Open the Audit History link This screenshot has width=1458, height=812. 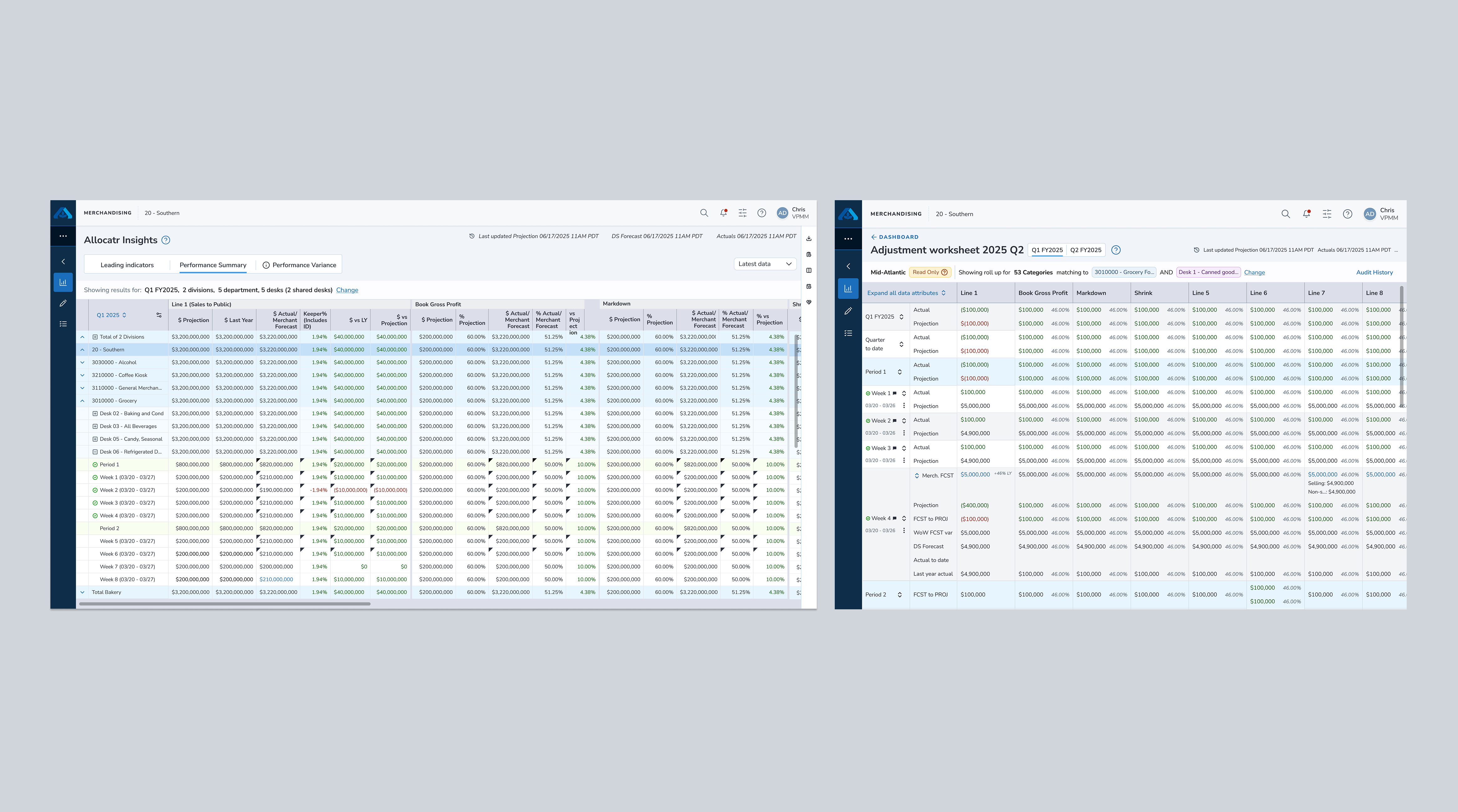(1374, 272)
